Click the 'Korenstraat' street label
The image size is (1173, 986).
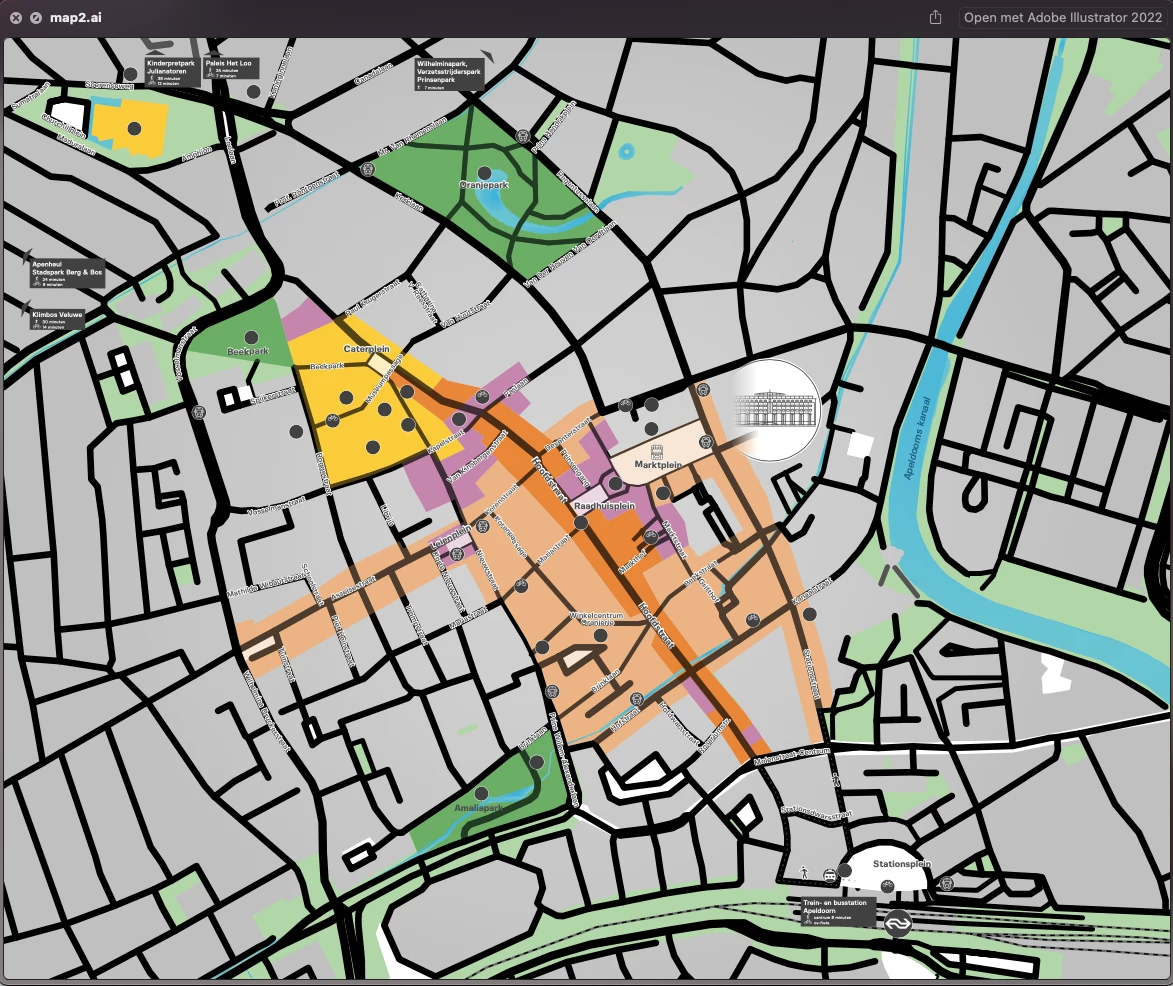tap(501, 499)
